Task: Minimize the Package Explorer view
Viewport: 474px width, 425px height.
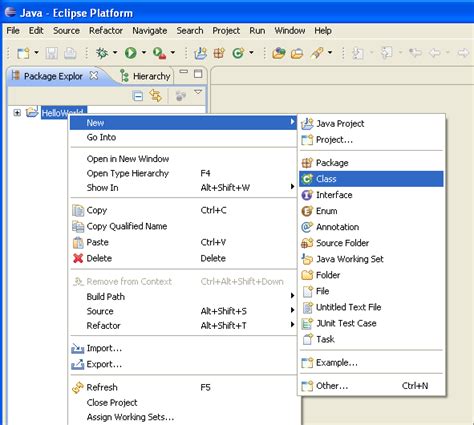Action: [183, 72]
